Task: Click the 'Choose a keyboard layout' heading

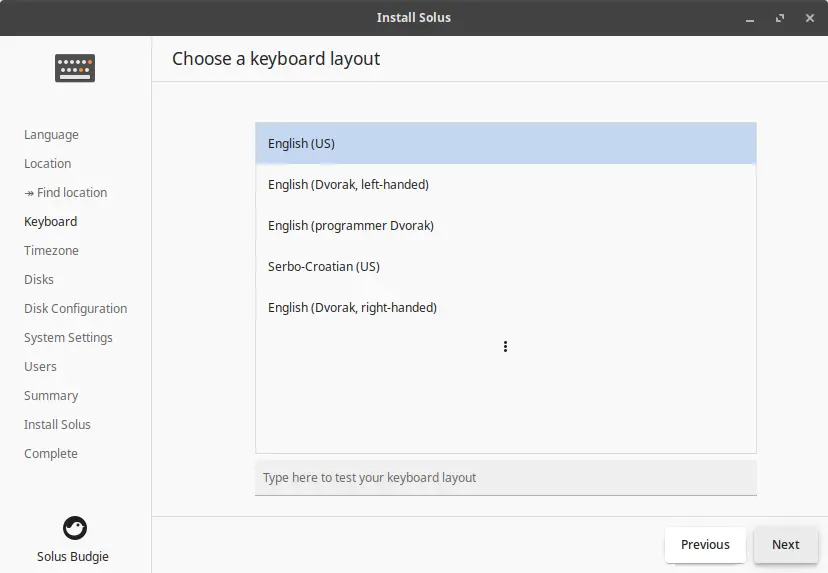Action: (x=276, y=59)
